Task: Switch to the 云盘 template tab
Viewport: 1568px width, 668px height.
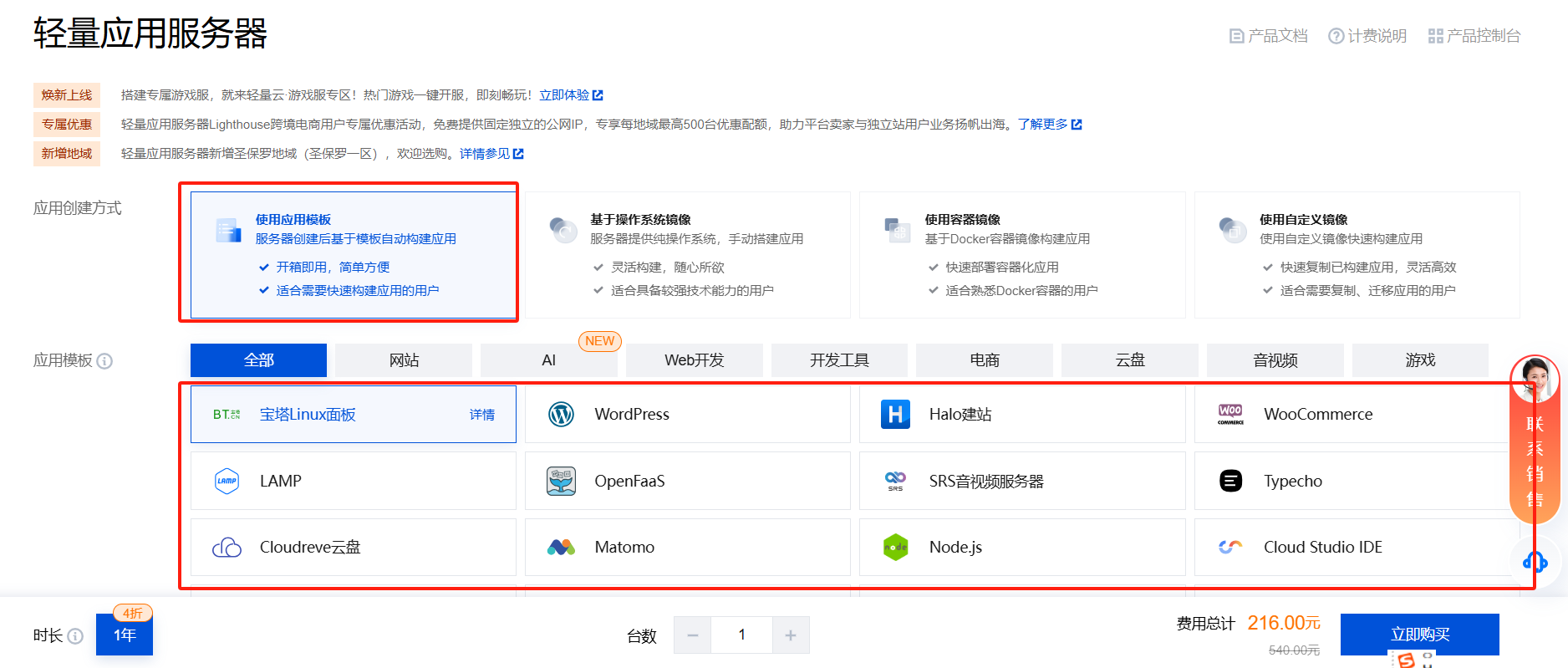Action: (x=1130, y=360)
